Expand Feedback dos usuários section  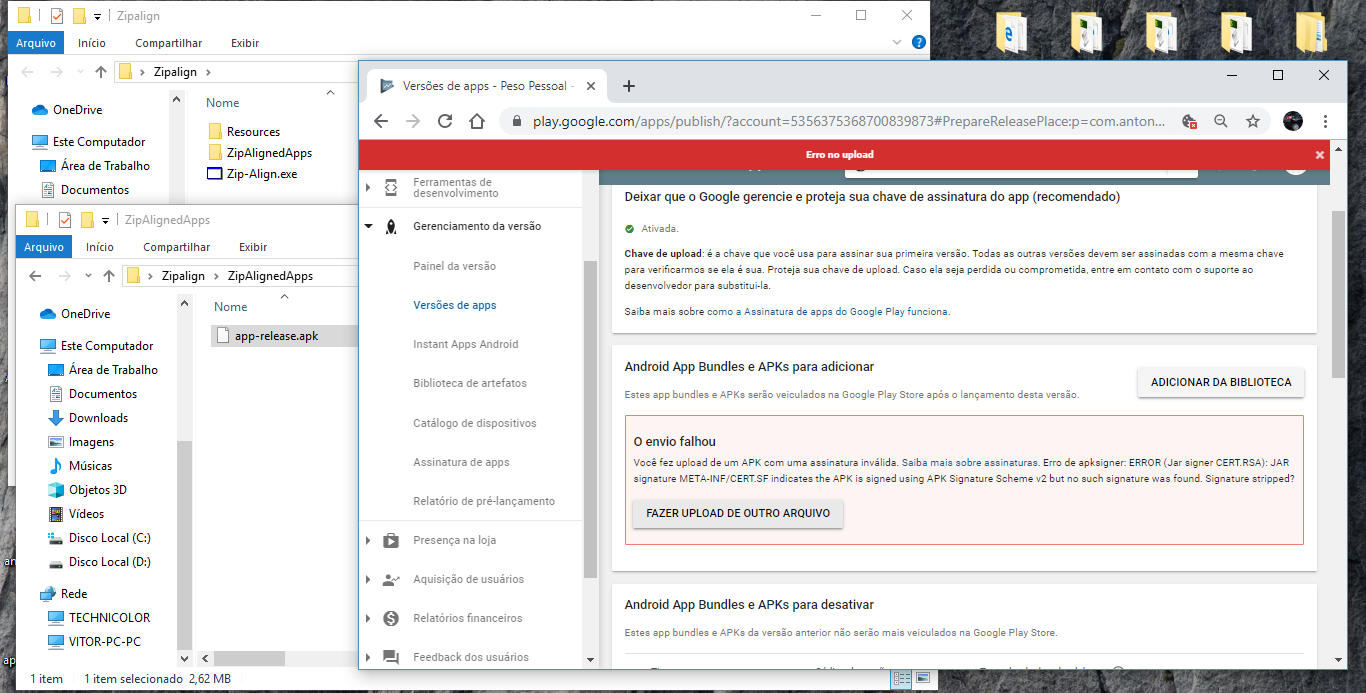pyautogui.click(x=368, y=657)
